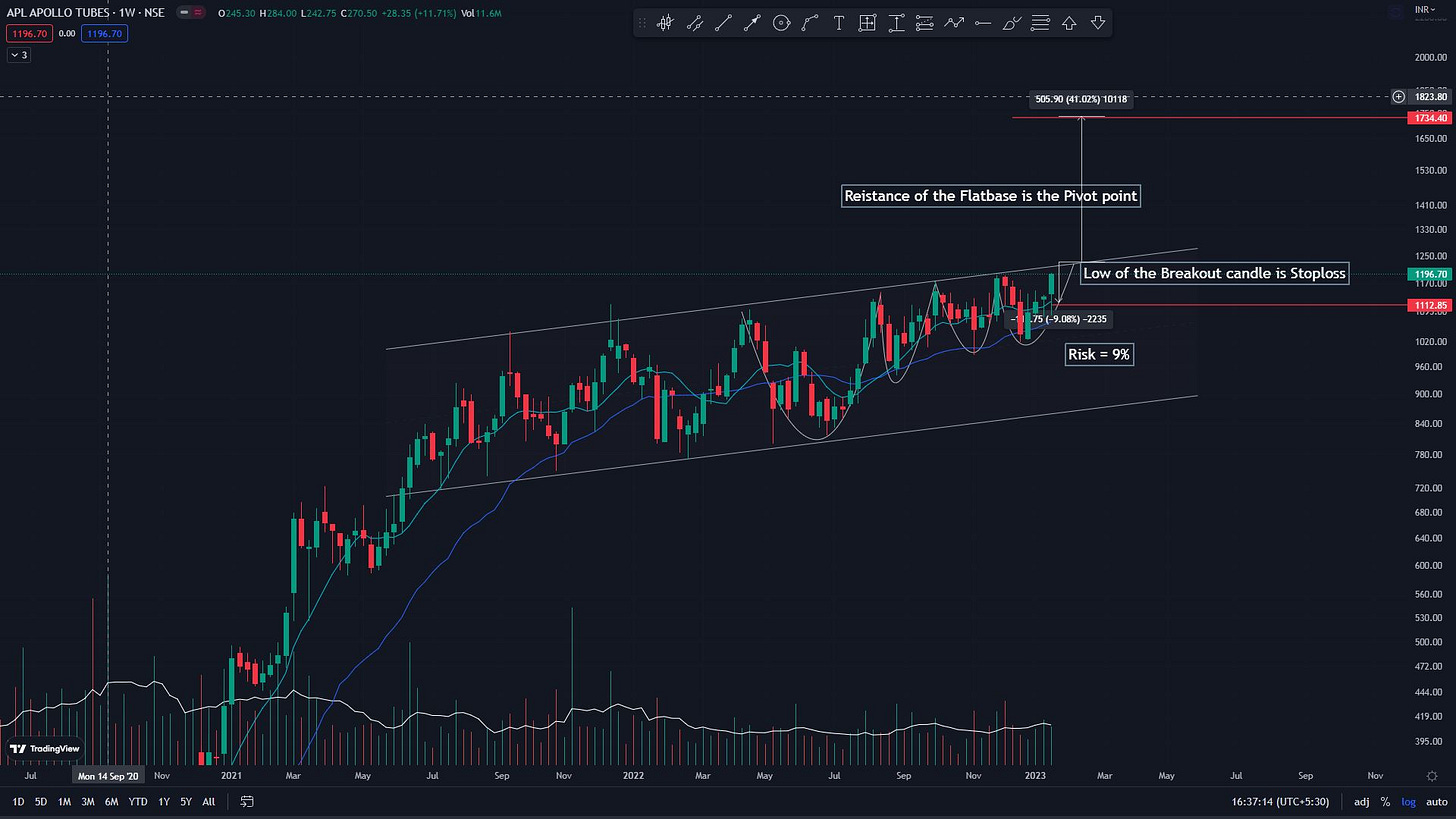
Task: Select the parallel channel drawing tool
Action: coord(694,23)
